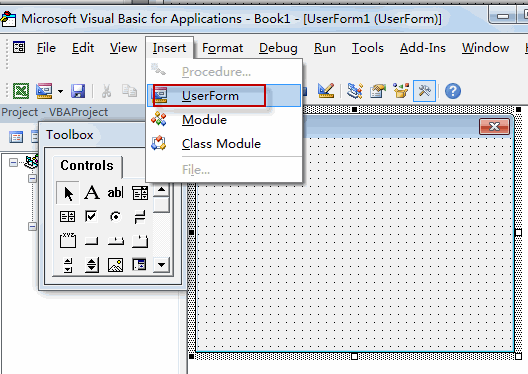Open the Format menu
The height and width of the screenshot is (374, 528).
tap(223, 48)
